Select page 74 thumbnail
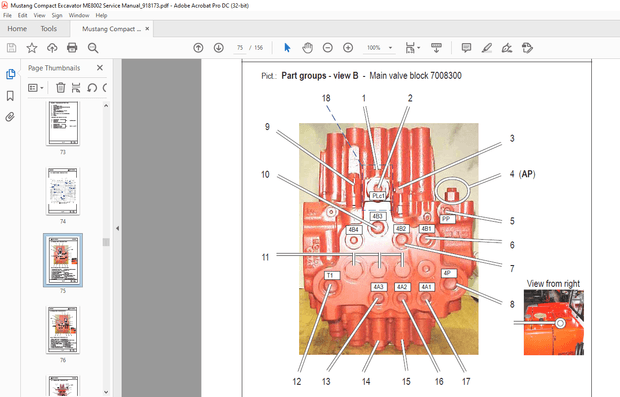This screenshot has width=620, height=397. [x=63, y=191]
